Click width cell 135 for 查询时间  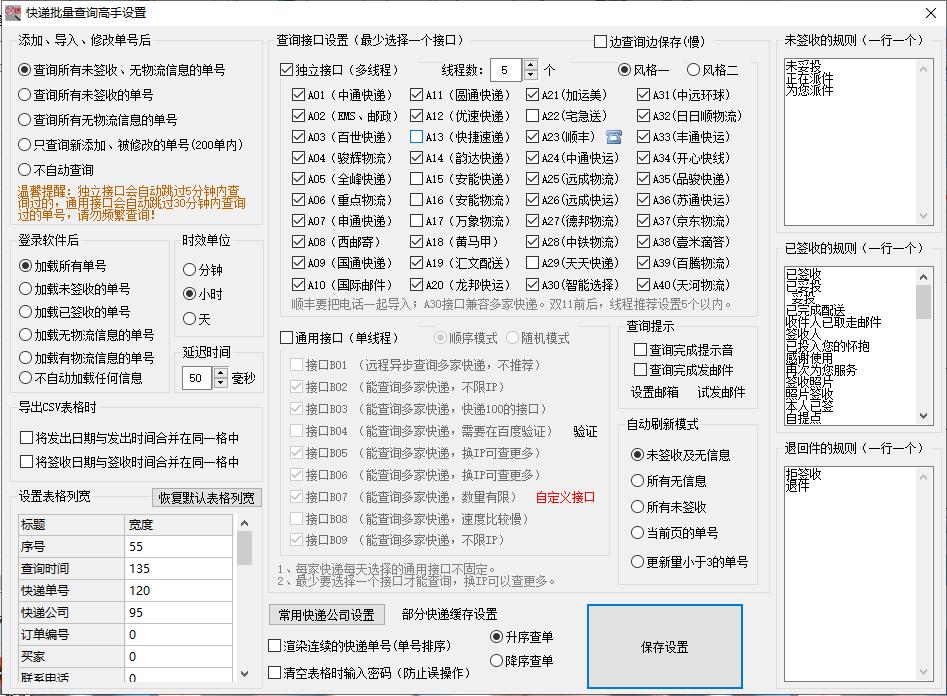pos(179,569)
